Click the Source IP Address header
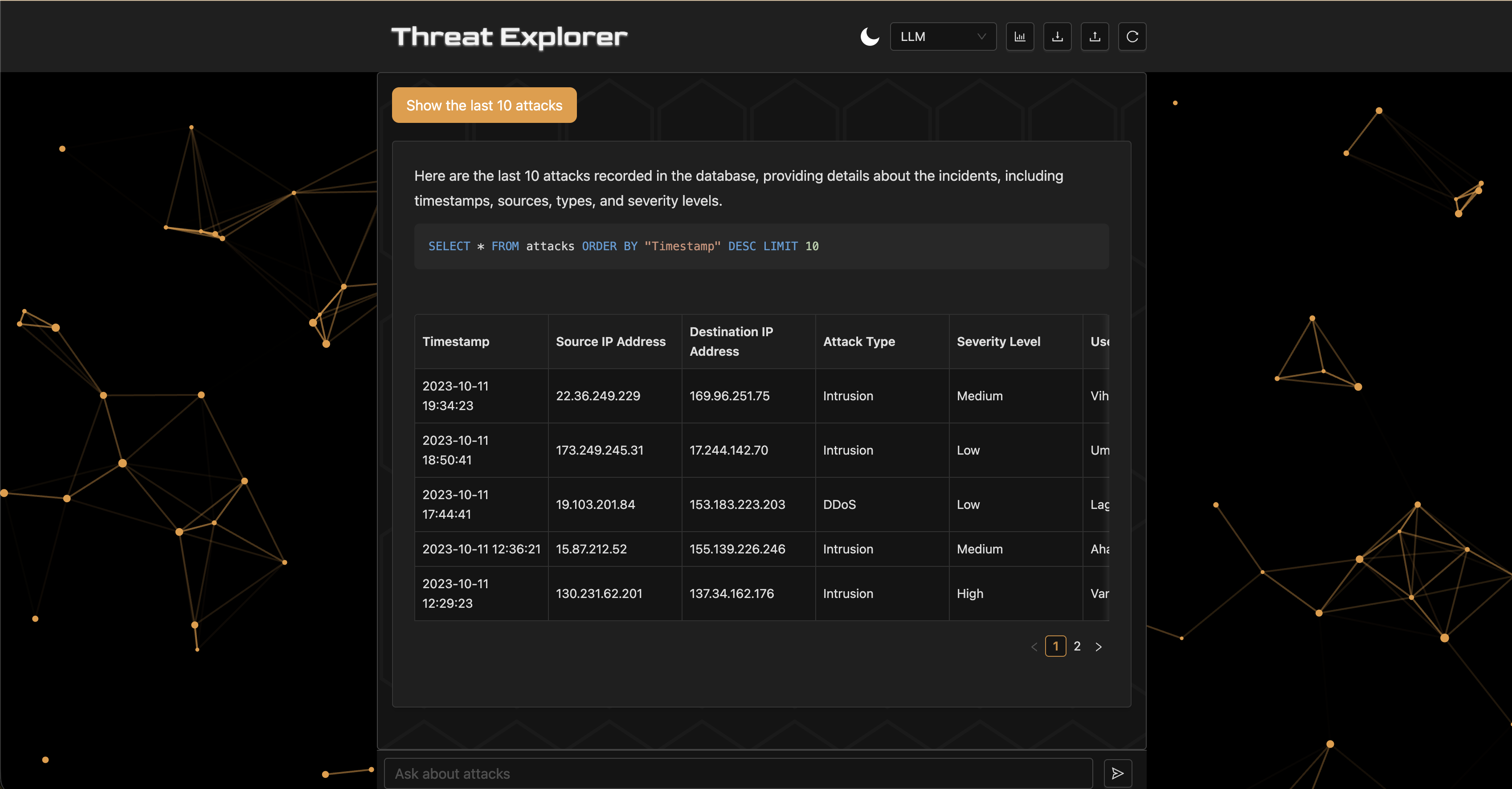Screen dimensions: 1512x789 610,342
